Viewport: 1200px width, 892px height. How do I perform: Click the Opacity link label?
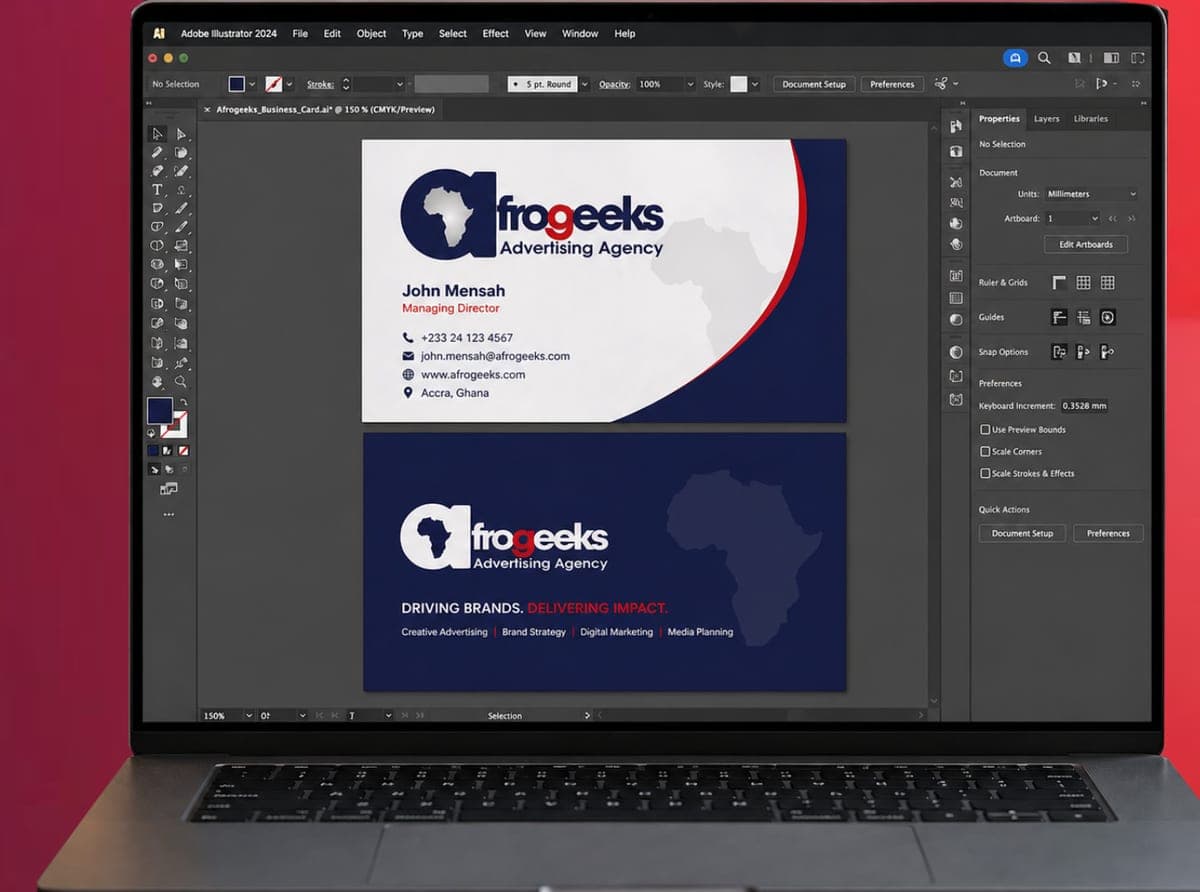pyautogui.click(x=614, y=84)
